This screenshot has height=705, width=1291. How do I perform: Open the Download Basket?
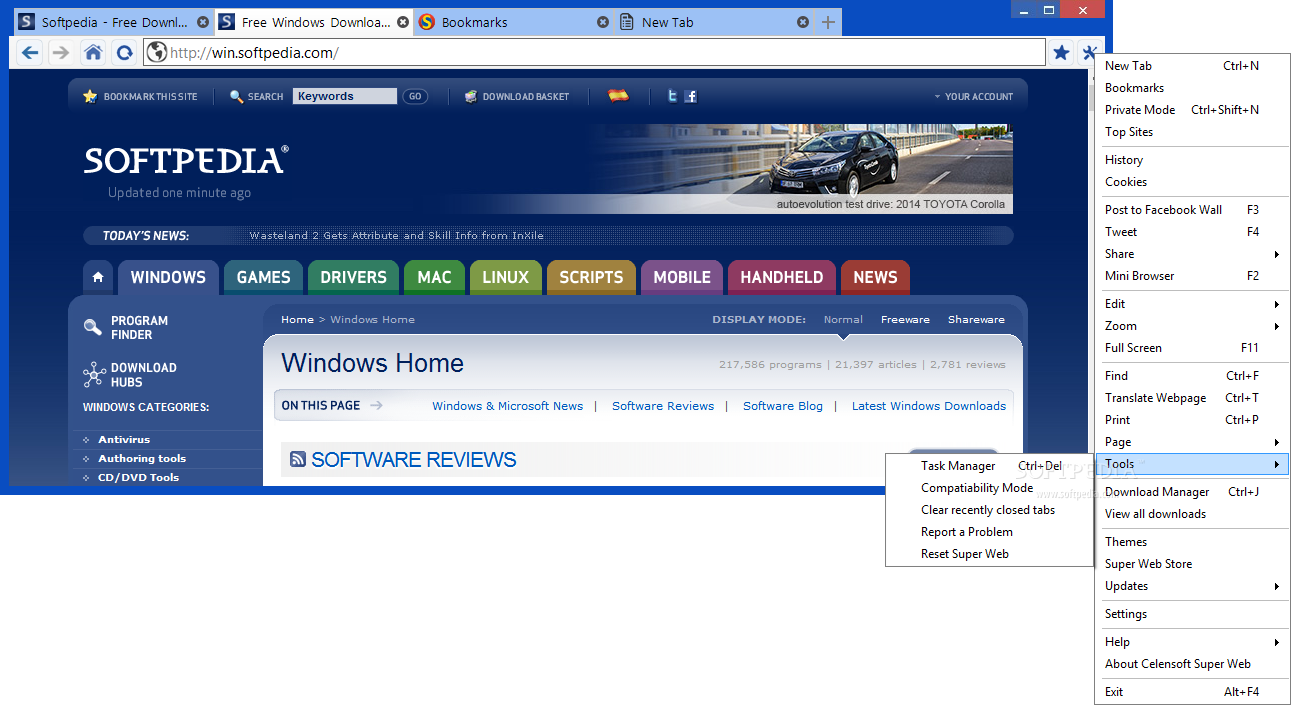pos(517,97)
